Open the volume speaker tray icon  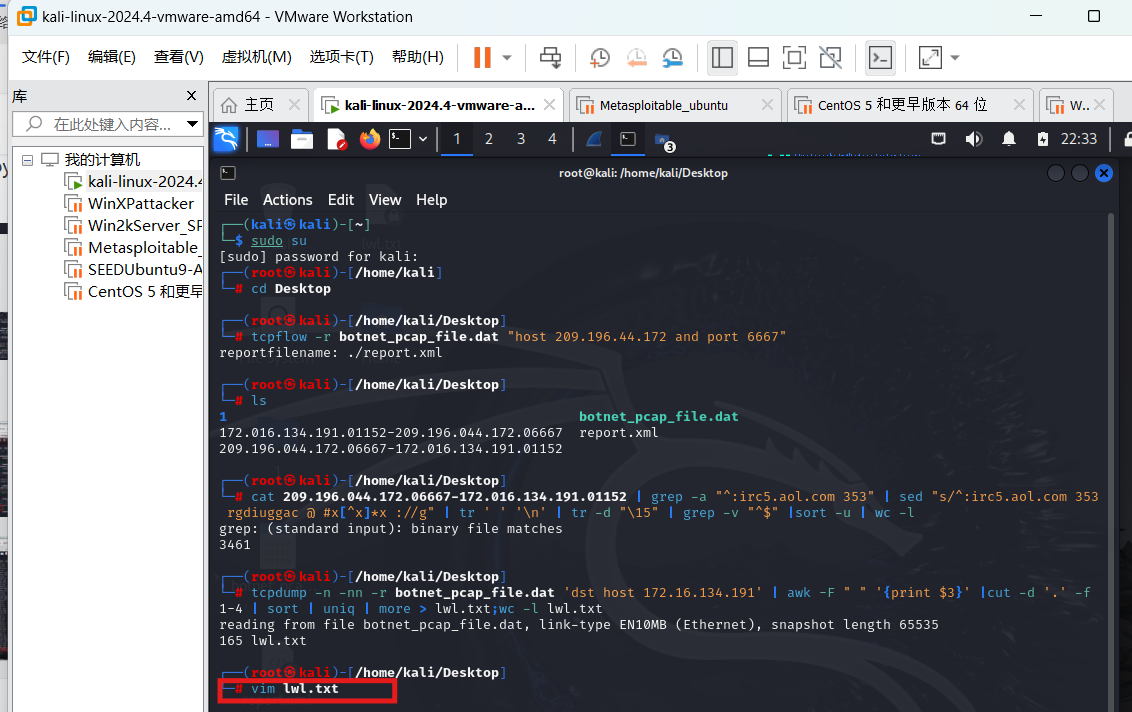pos(974,139)
